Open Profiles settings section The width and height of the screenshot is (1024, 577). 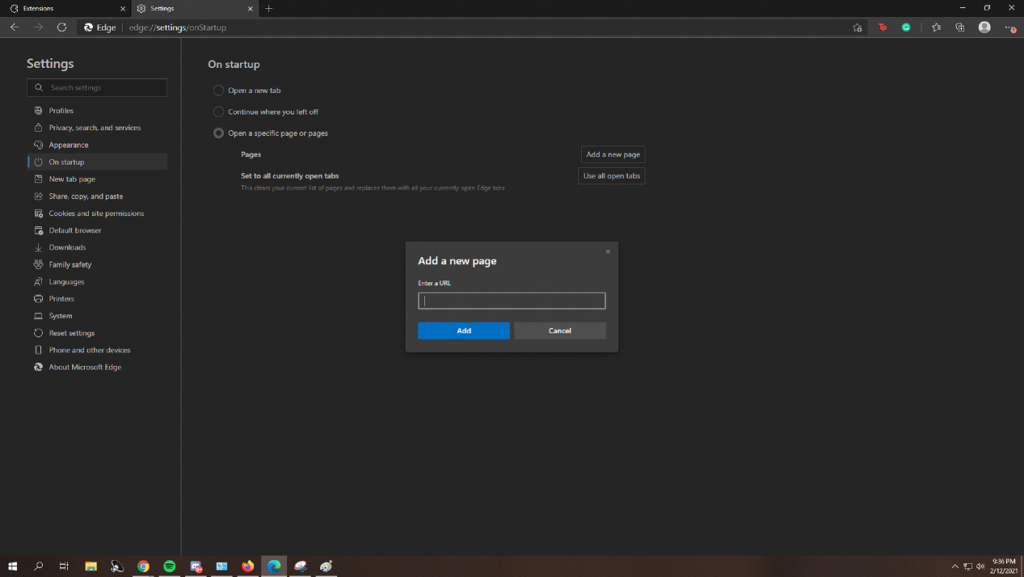click(97, 110)
